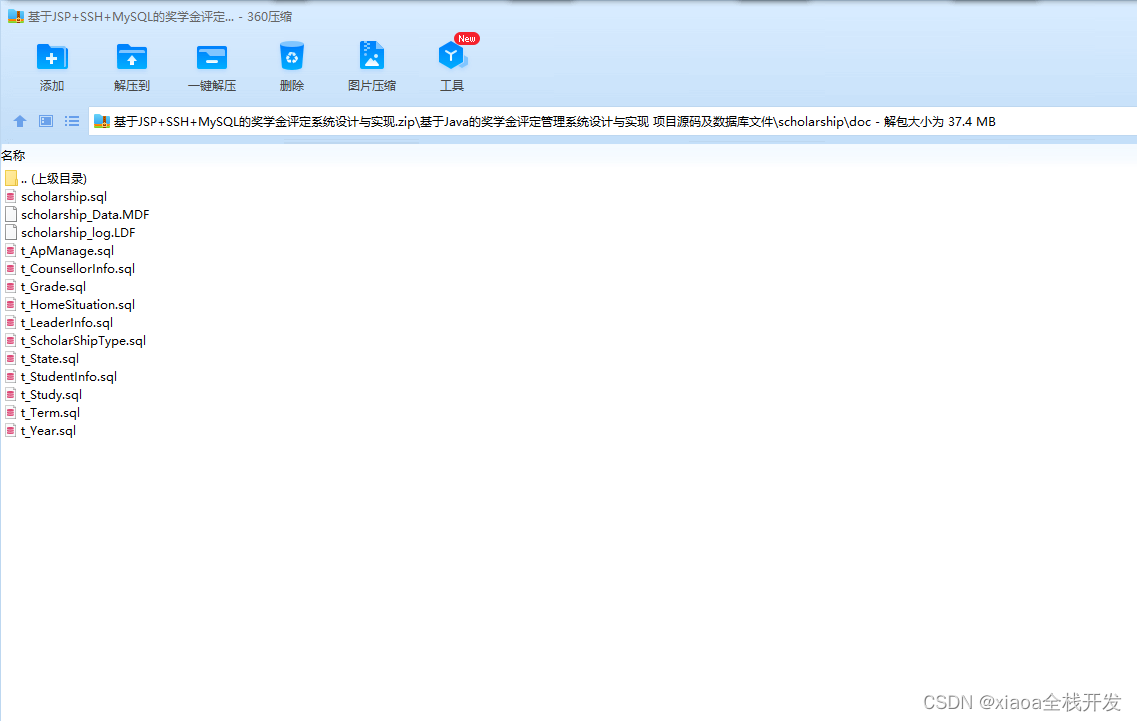
Task: Select the scholarship.sql file
Action: [63, 196]
